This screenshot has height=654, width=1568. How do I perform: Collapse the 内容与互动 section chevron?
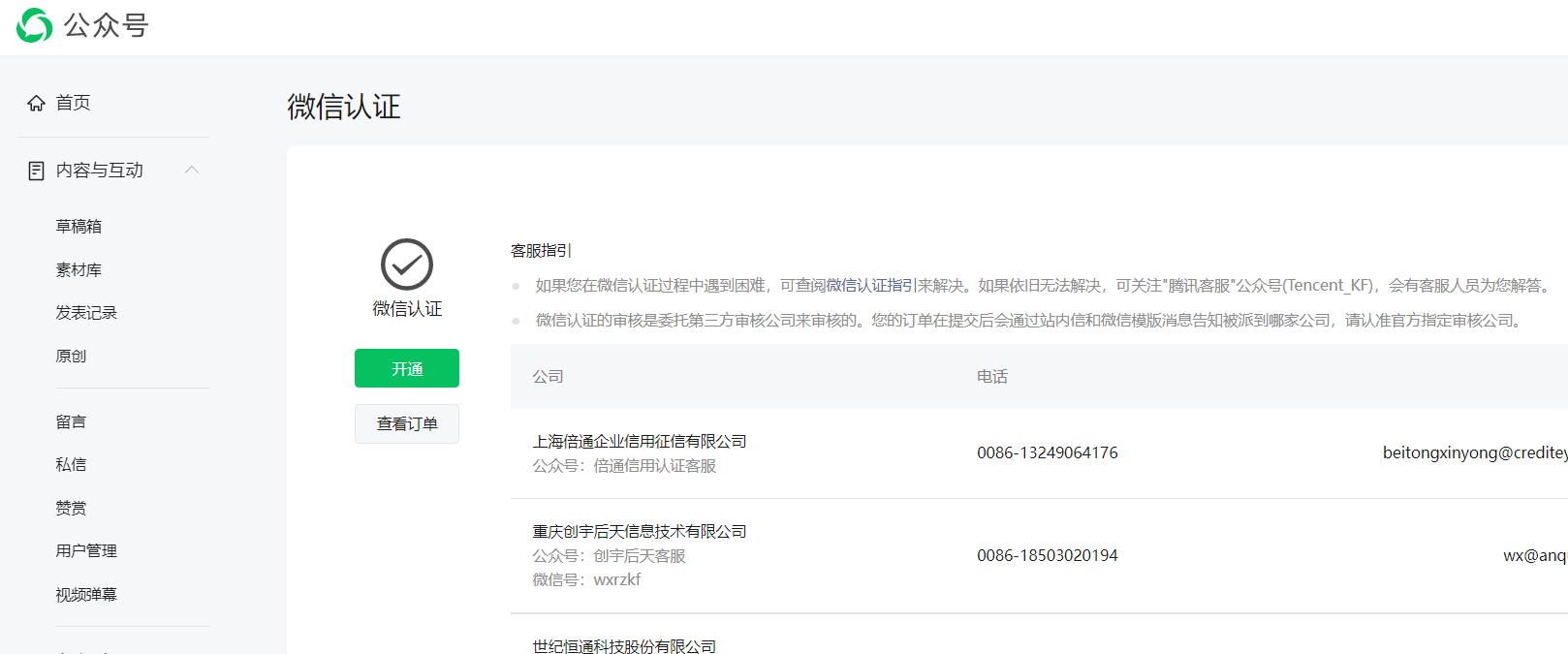click(x=192, y=170)
